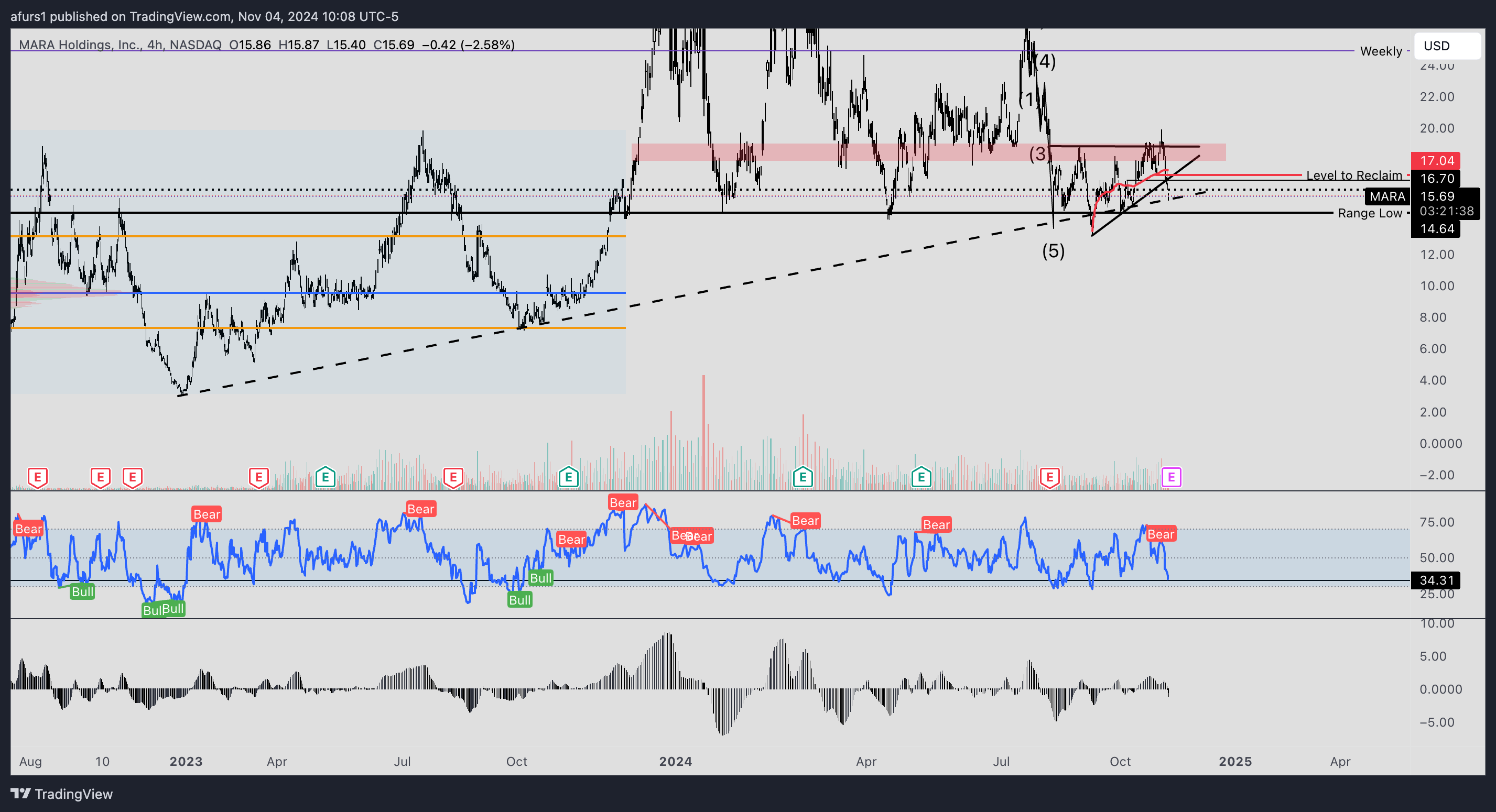
Task: Click the C15.69 close value
Action: pyautogui.click(x=394, y=45)
